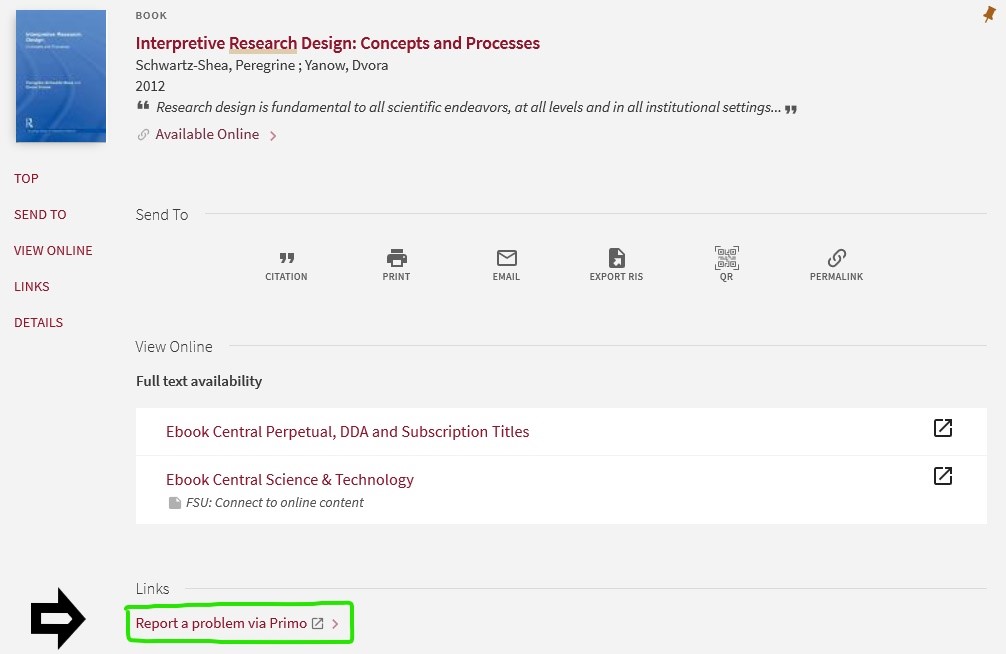
Task: Open Ebook Central Science & Technology link
Action: (290, 479)
